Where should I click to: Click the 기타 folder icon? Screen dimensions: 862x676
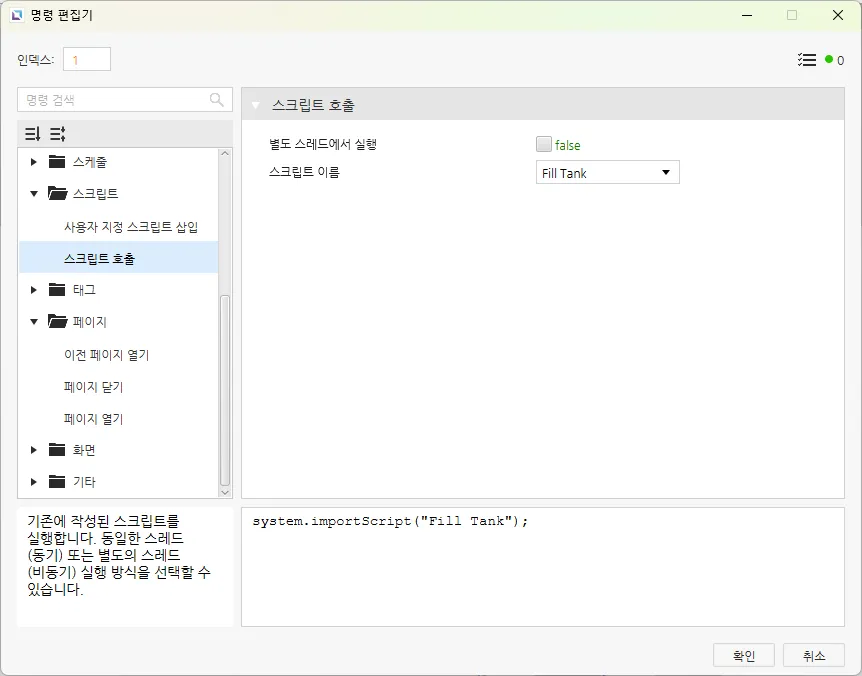57,482
